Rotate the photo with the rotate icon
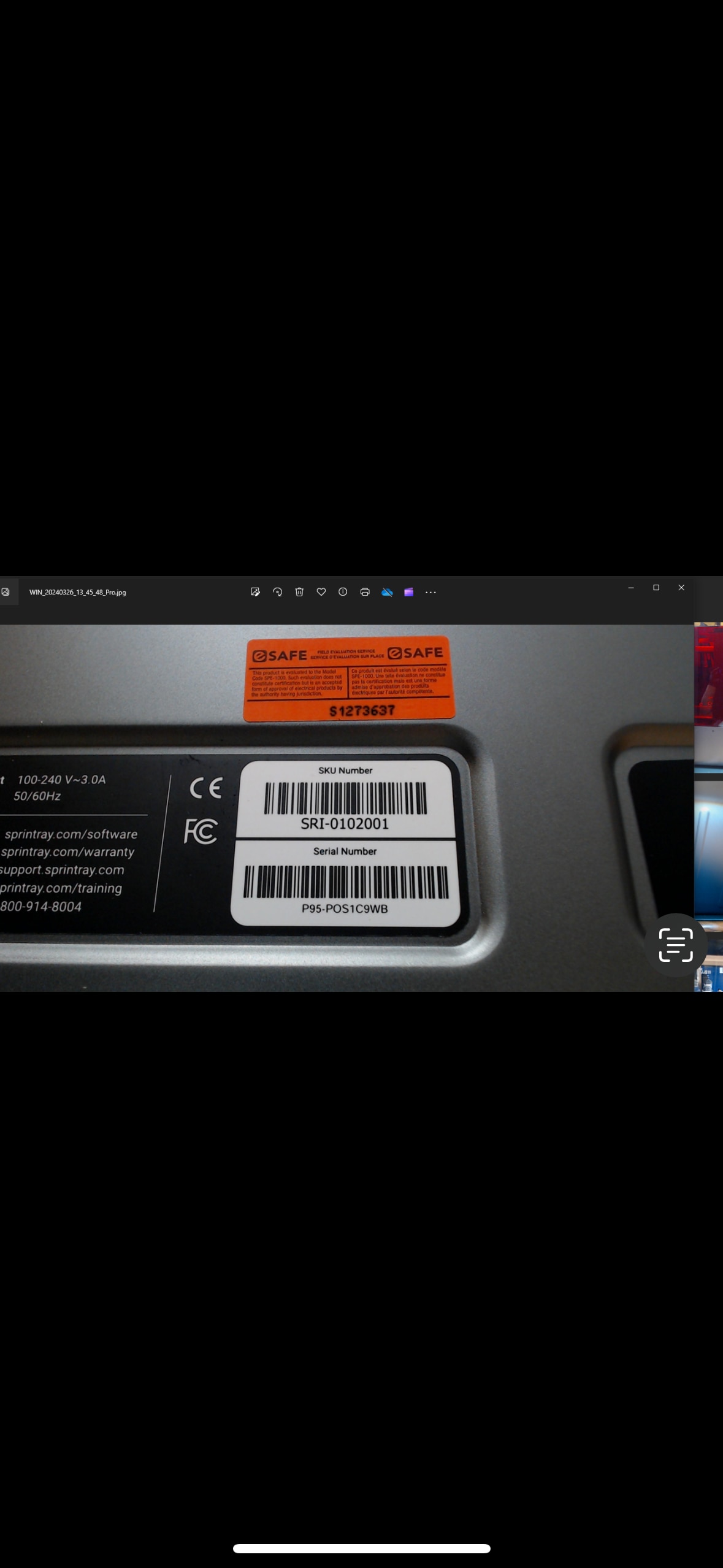 [x=277, y=592]
